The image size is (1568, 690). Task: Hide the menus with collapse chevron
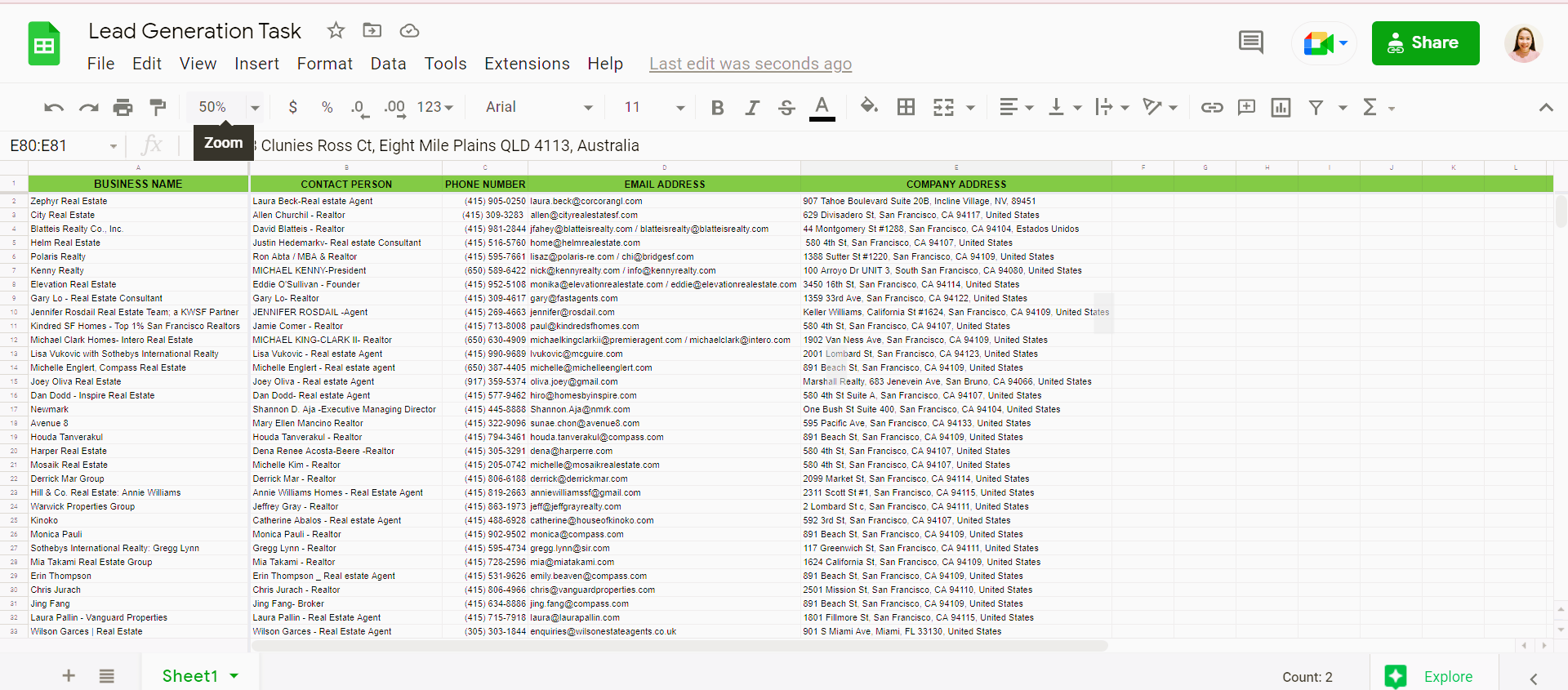(1546, 107)
